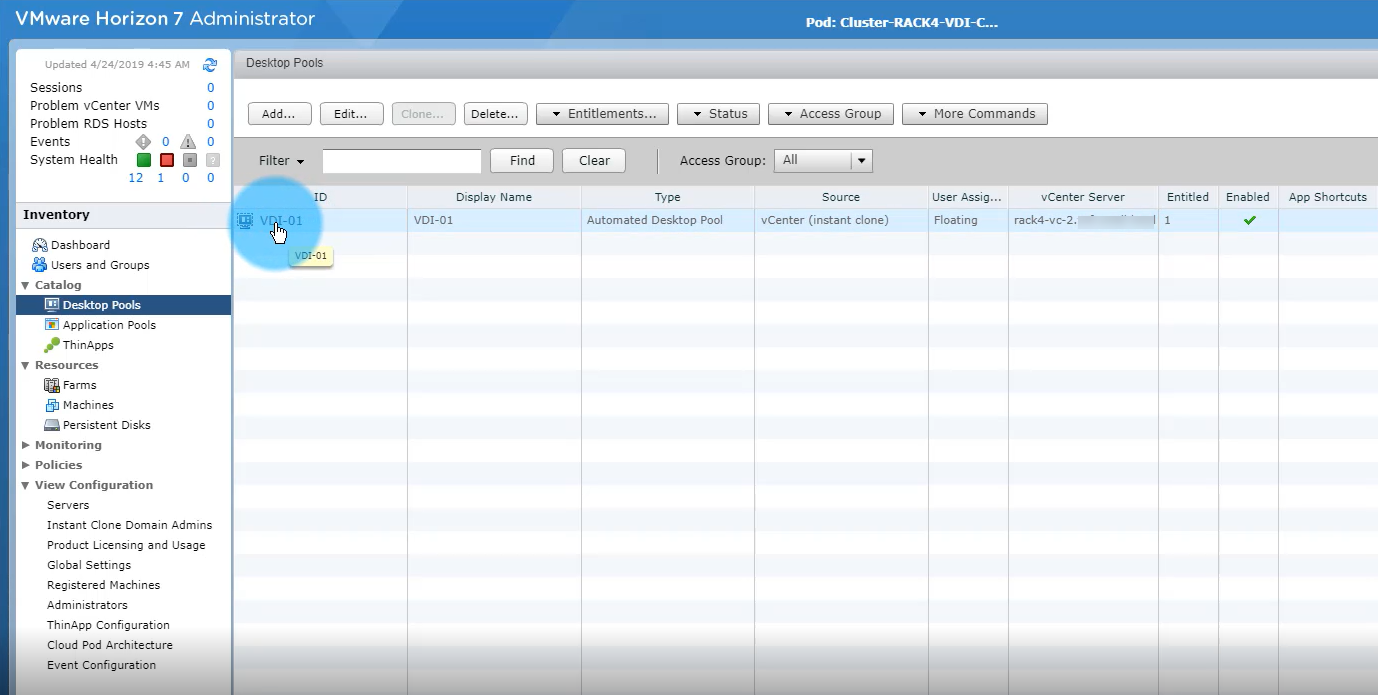This screenshot has height=695, width=1378.
Task: Select Application Pools in the inventory
Action: [109, 325]
